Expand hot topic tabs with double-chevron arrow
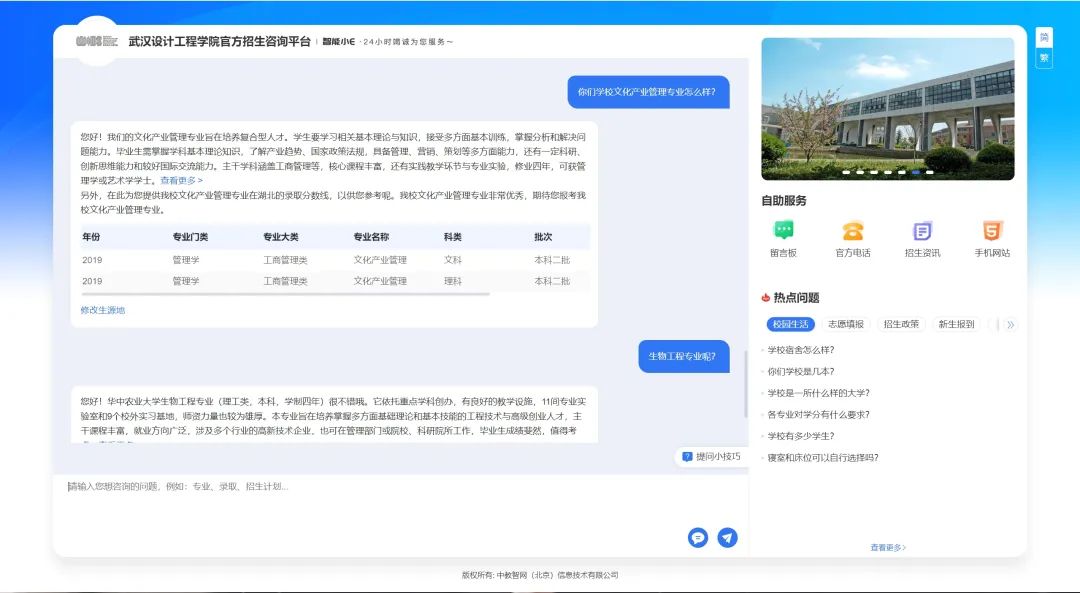 click(1010, 324)
